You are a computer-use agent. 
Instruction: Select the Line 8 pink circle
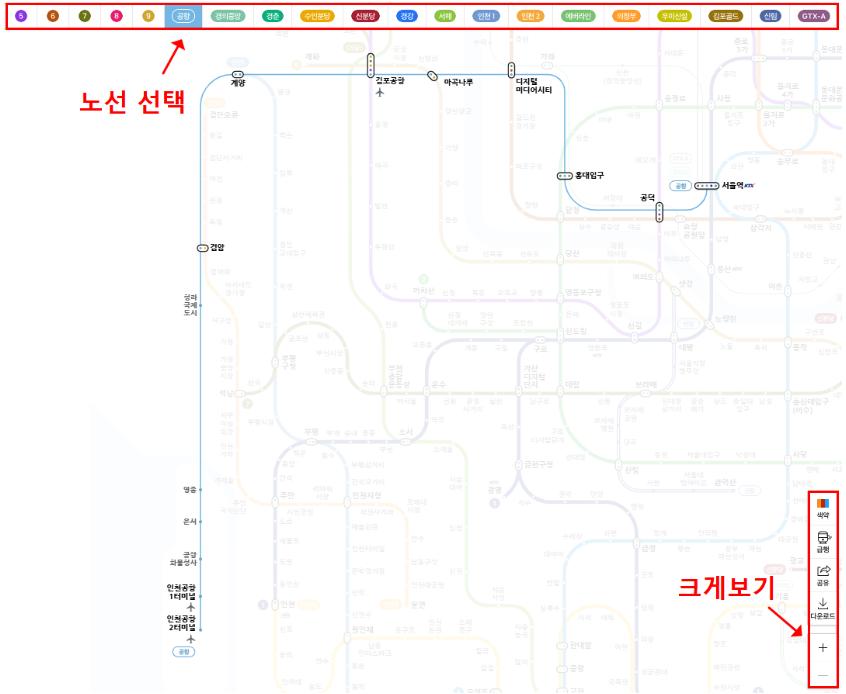[x=116, y=16]
